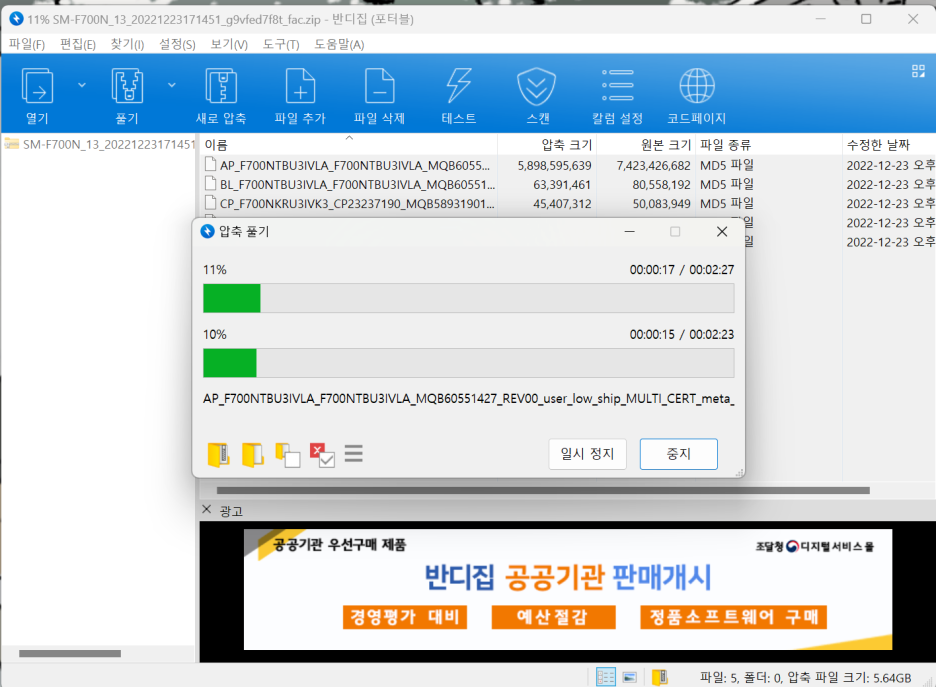Image resolution: width=936 pixels, height=687 pixels.
Task: Click the zipped folder icon in extract dialog
Action: (x=218, y=455)
